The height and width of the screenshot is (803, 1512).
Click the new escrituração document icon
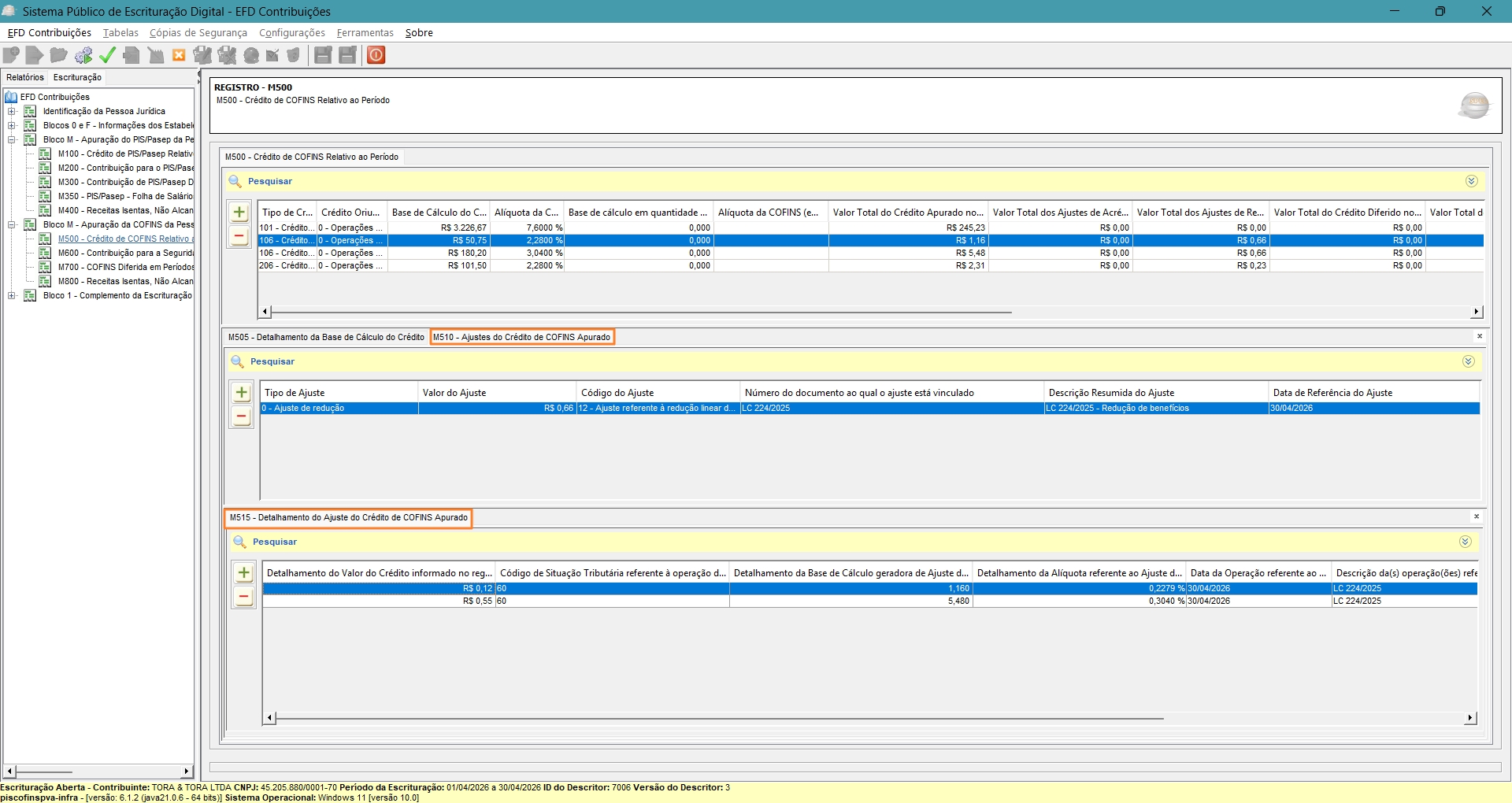pos(12,55)
